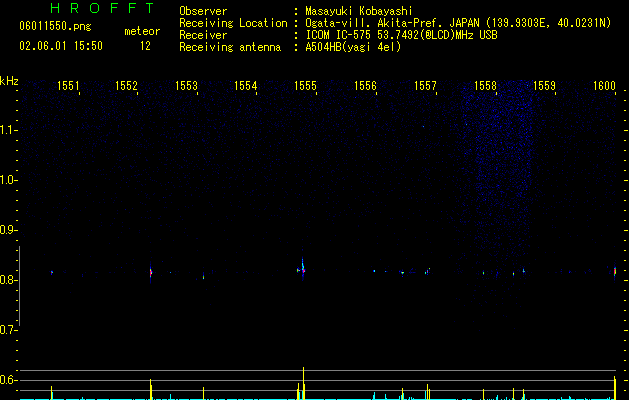This screenshot has width=629, height=400.
Task: Click the 0.6 kHz frequency label
Action: pyautogui.click(x=7, y=380)
